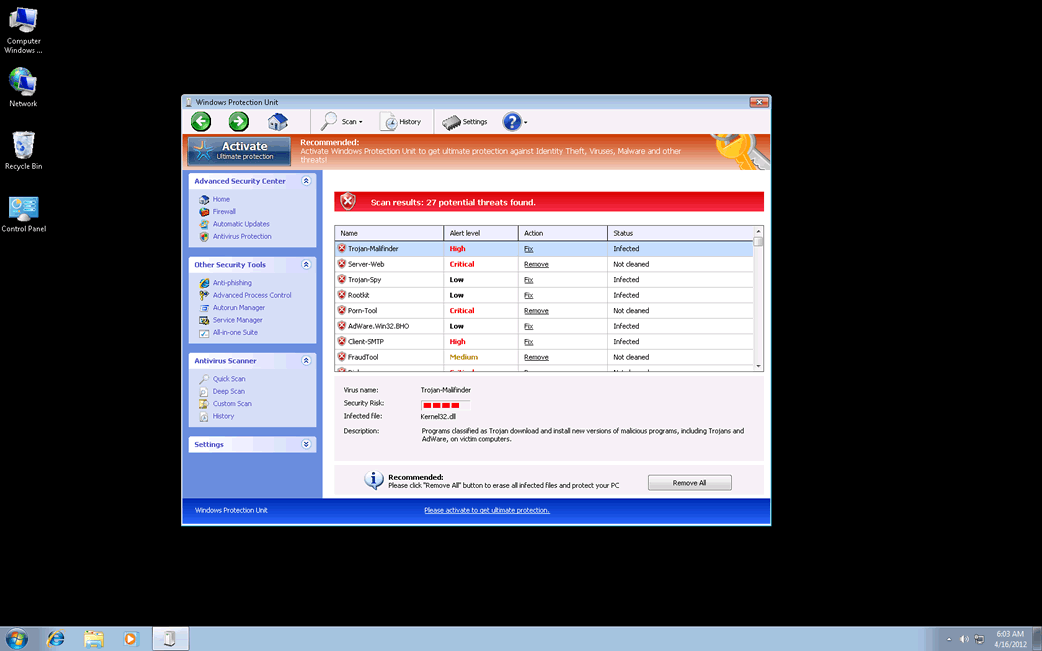Start a Deep Scan from sidebar
Screen dimensions: 1042x651
[x=228, y=391]
